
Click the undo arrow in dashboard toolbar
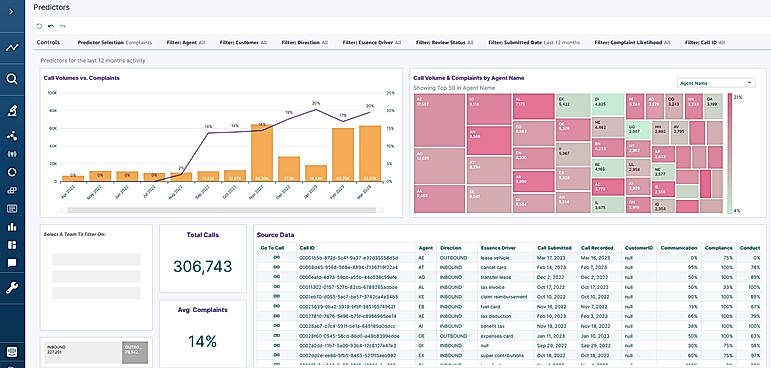pyautogui.click(x=51, y=26)
